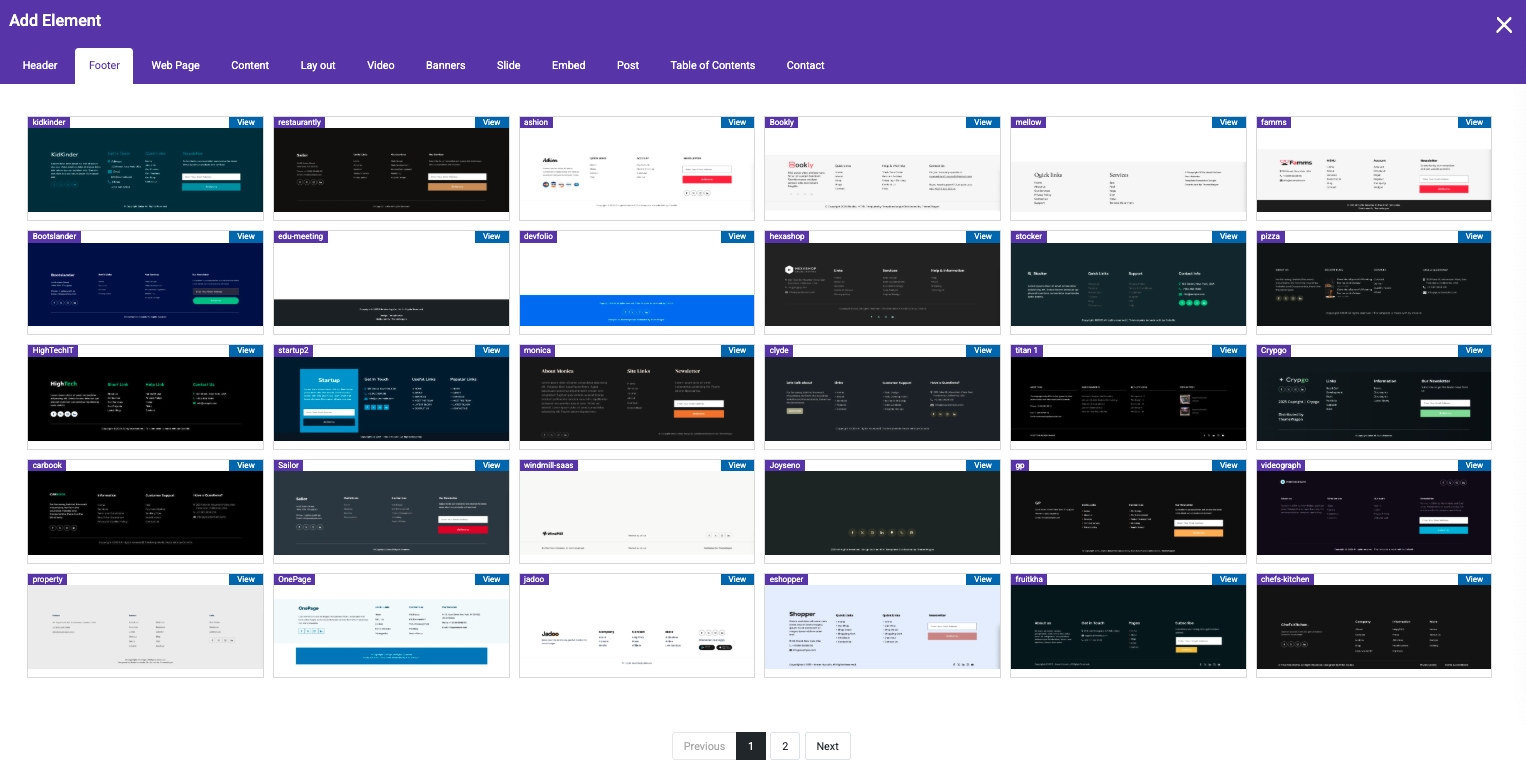The image size is (1526, 777).
Task: Pick the chefs-kitchen footer template
Action: pos(1373,627)
